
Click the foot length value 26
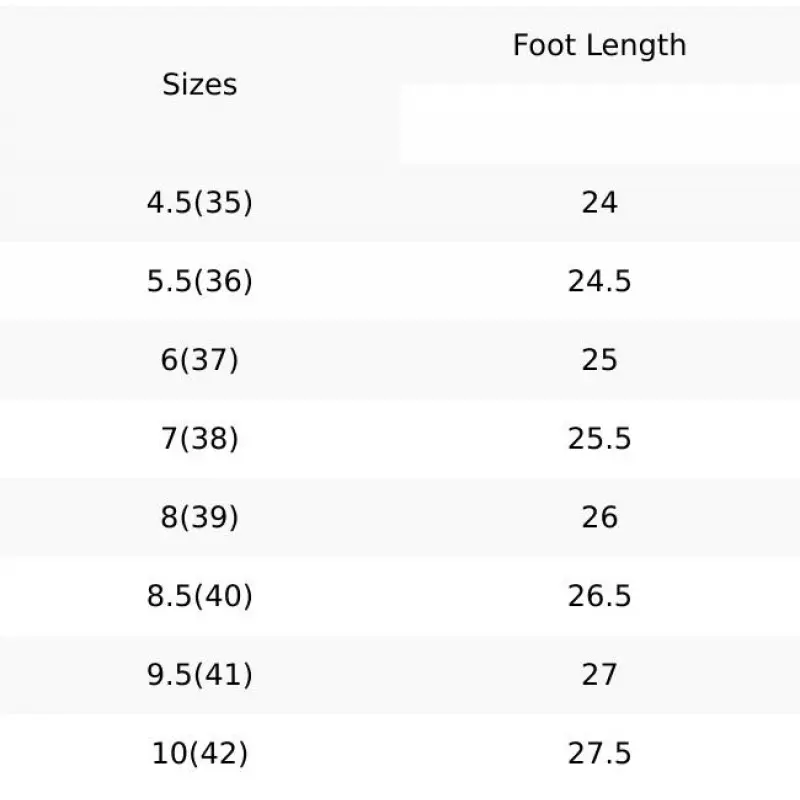point(599,517)
